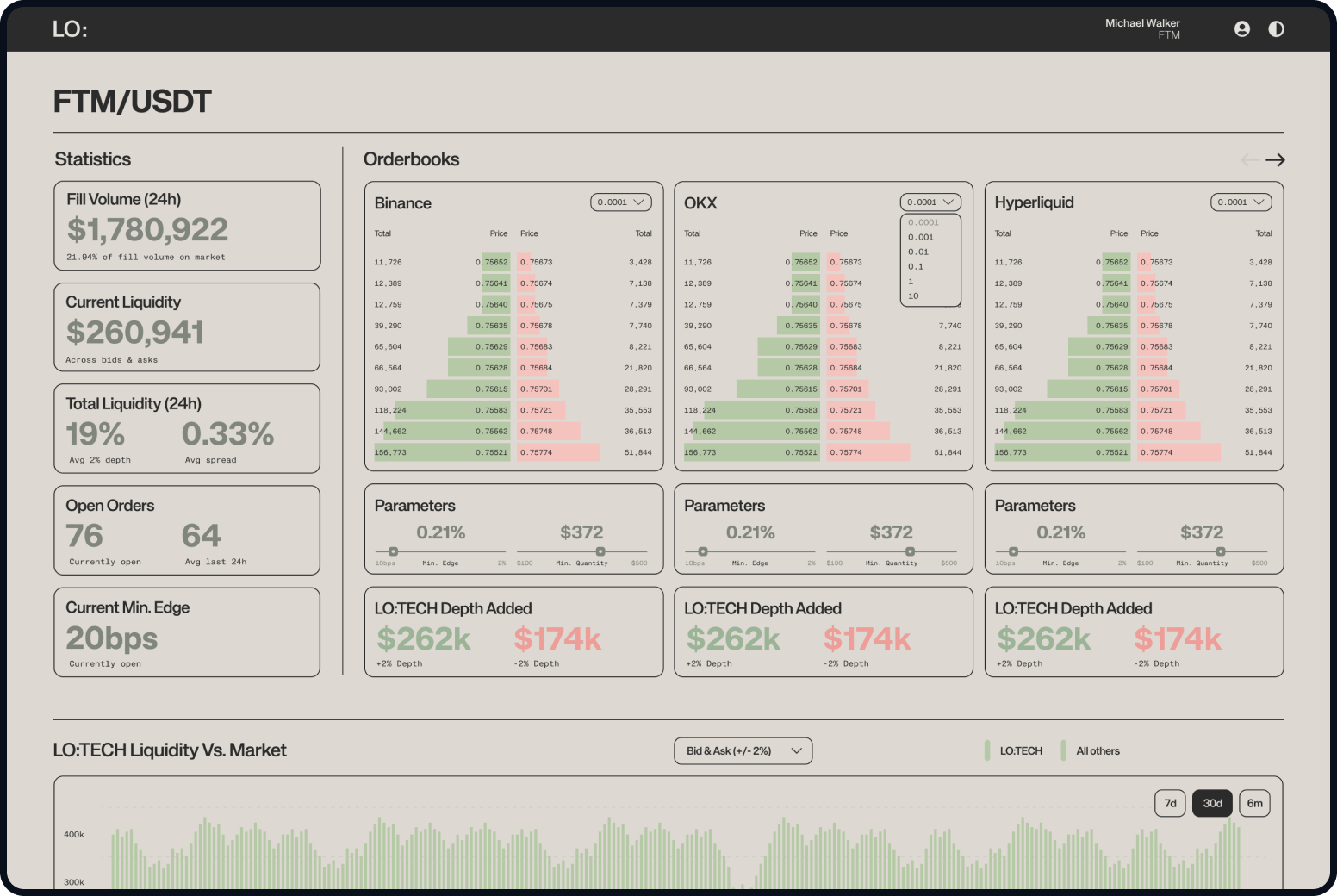Toggle All others legend series

click(1091, 751)
